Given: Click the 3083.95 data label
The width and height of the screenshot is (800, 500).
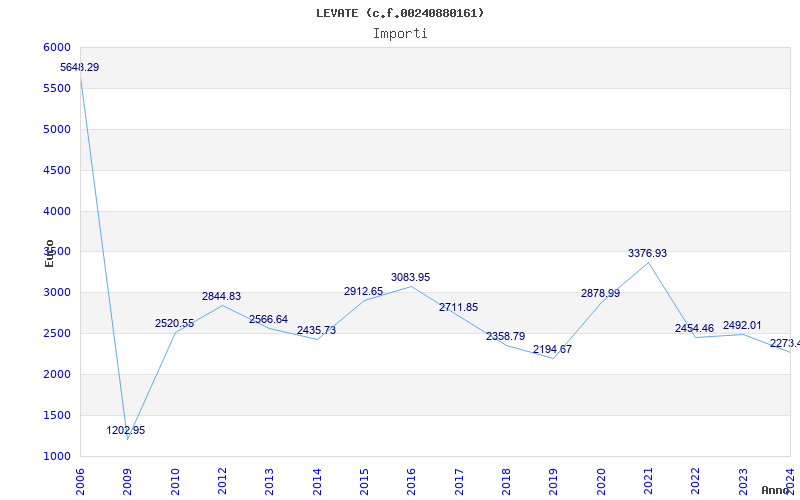Looking at the screenshot, I should pyautogui.click(x=411, y=278).
